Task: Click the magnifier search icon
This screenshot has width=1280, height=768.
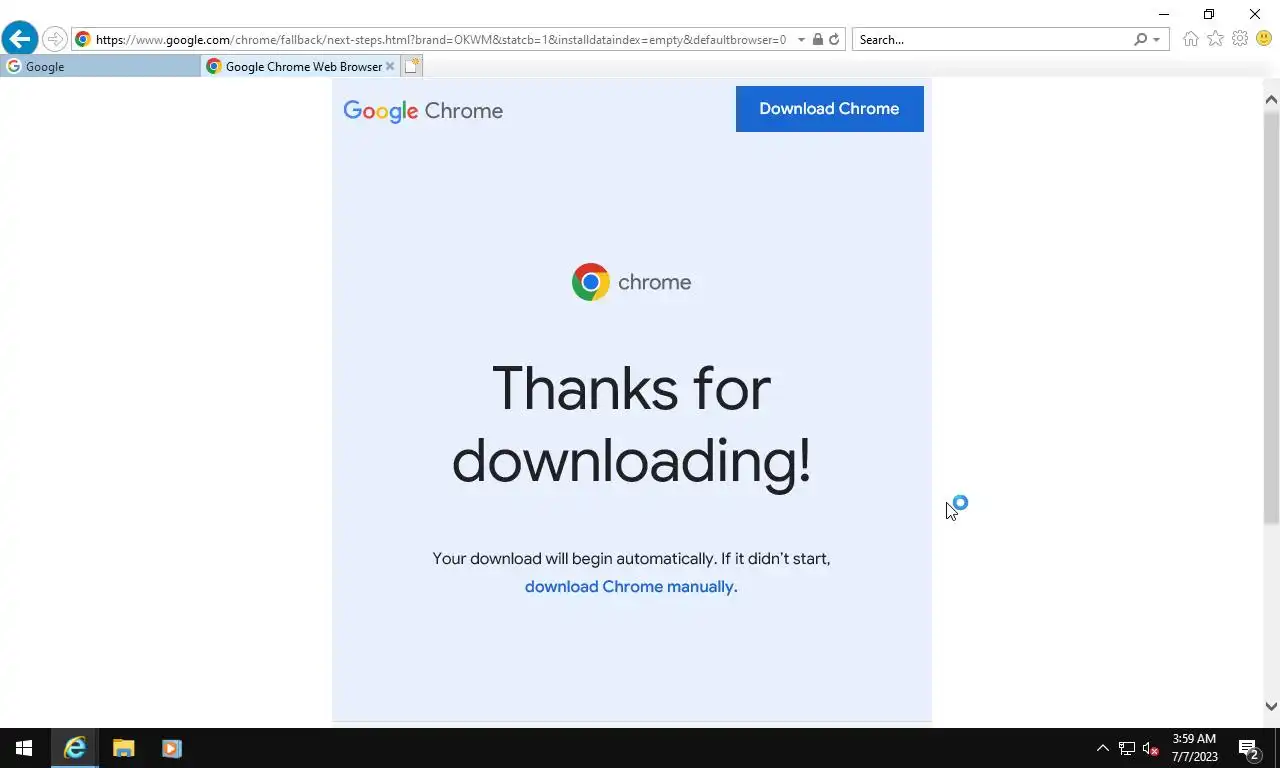Action: (x=1140, y=39)
